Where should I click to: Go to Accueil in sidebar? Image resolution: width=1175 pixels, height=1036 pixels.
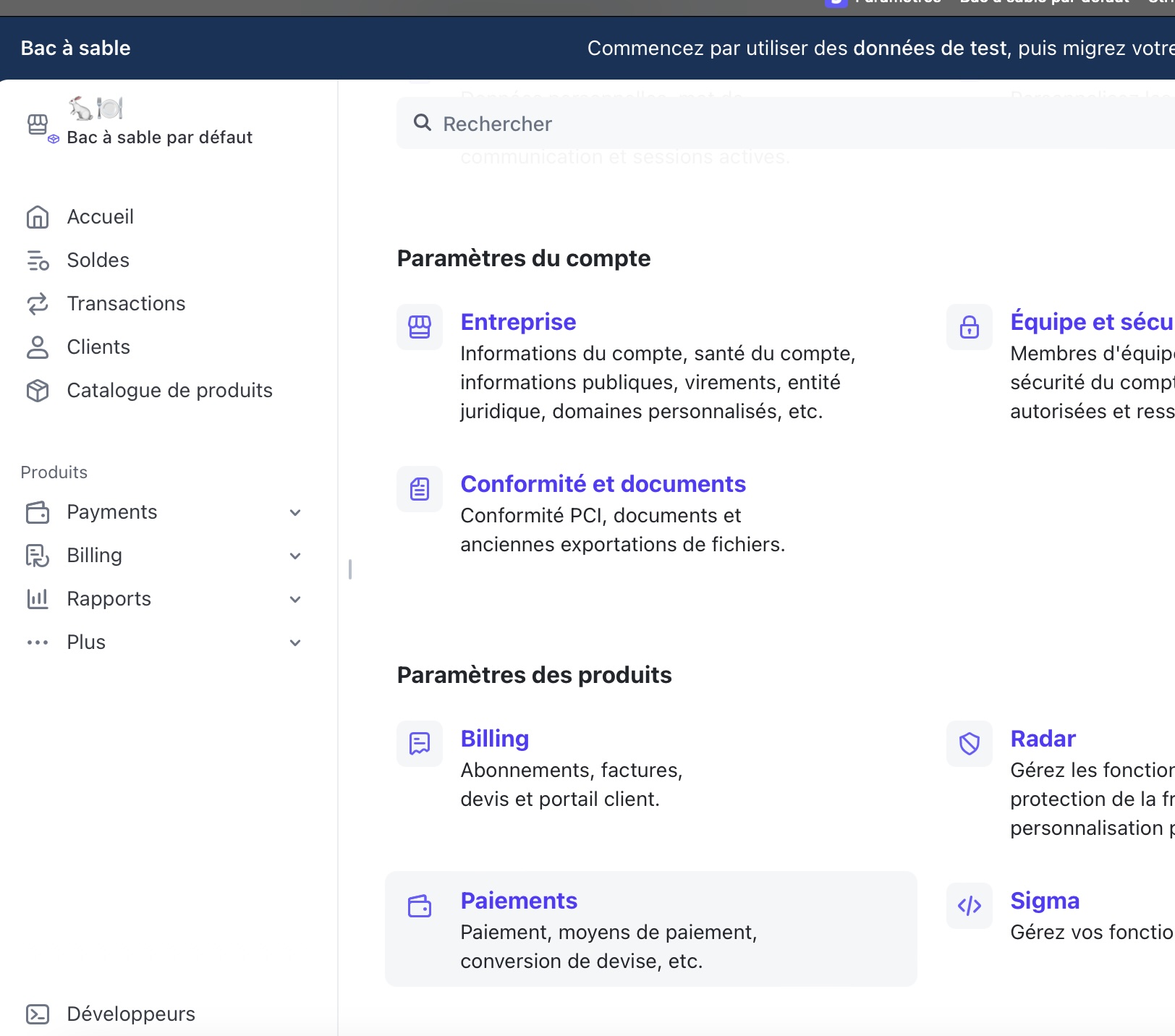click(100, 217)
